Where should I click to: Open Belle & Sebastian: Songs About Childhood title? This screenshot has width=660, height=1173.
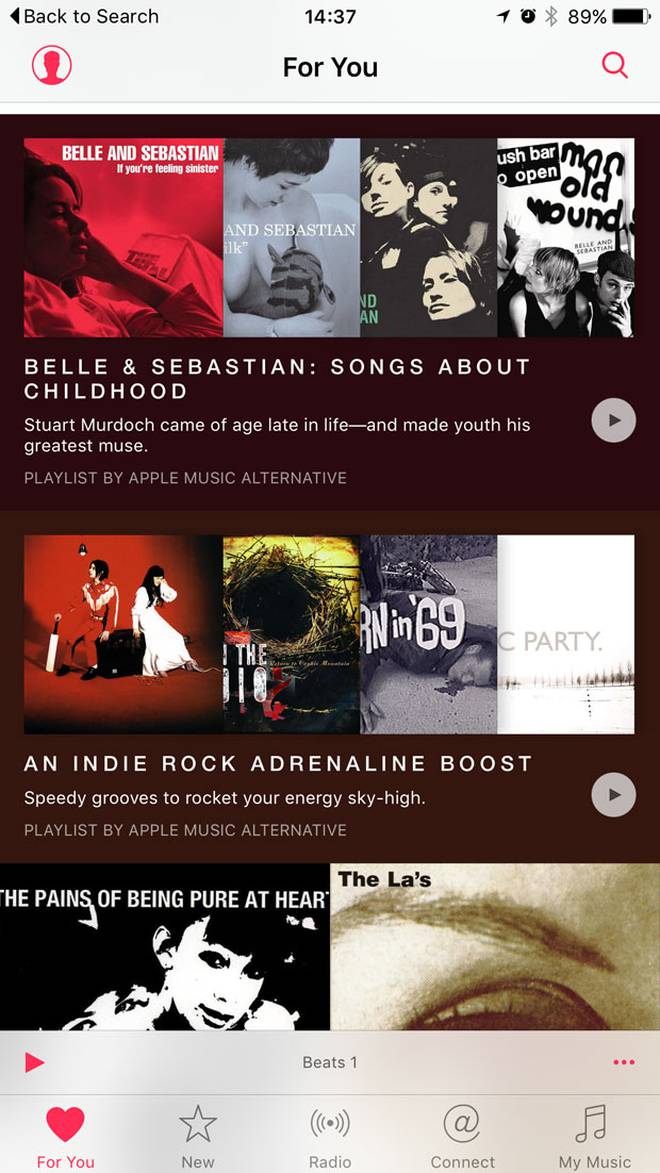(x=277, y=379)
